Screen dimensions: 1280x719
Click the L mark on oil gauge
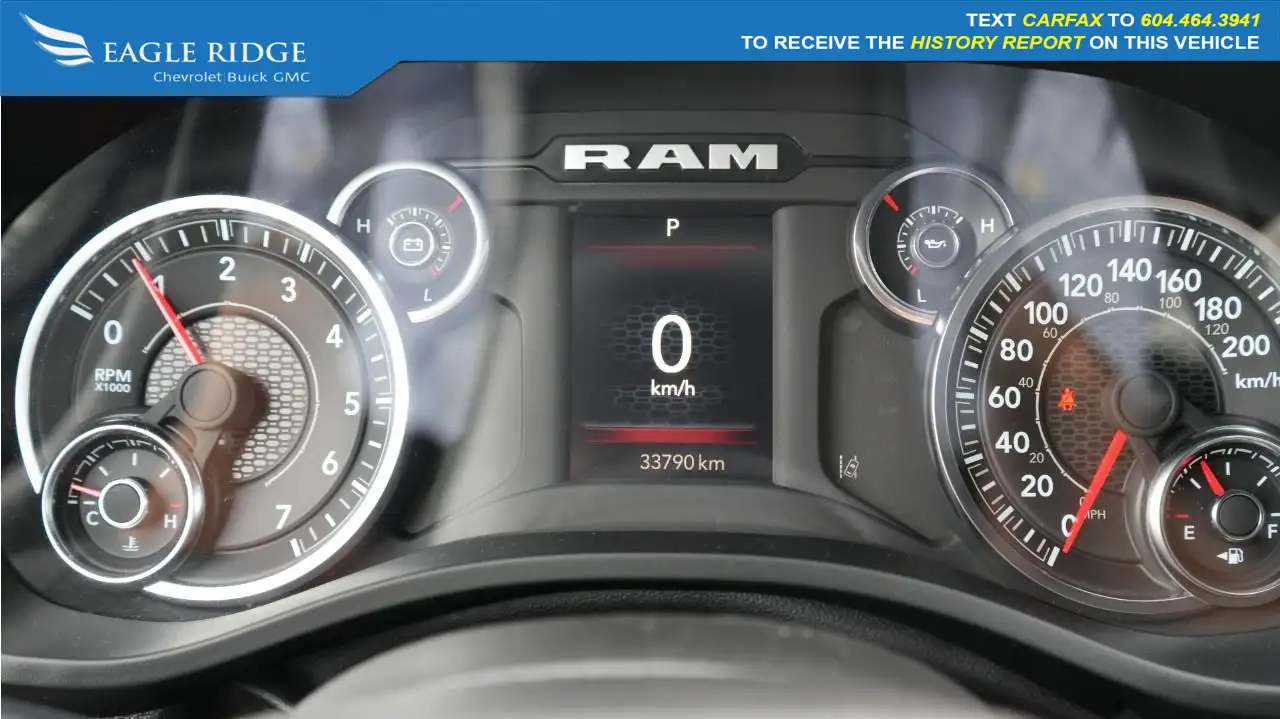921,295
